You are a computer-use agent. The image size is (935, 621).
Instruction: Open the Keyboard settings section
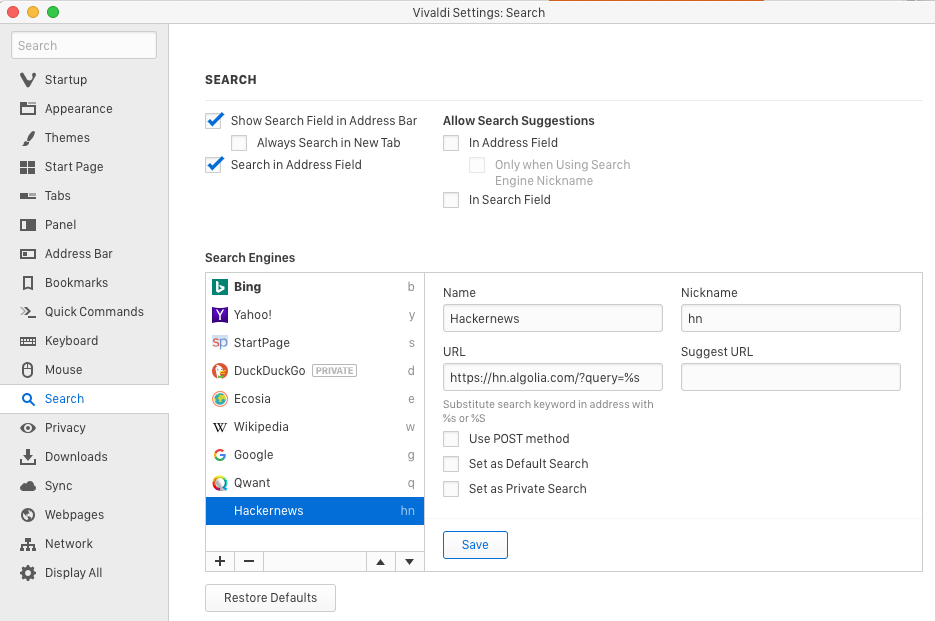click(x=73, y=340)
